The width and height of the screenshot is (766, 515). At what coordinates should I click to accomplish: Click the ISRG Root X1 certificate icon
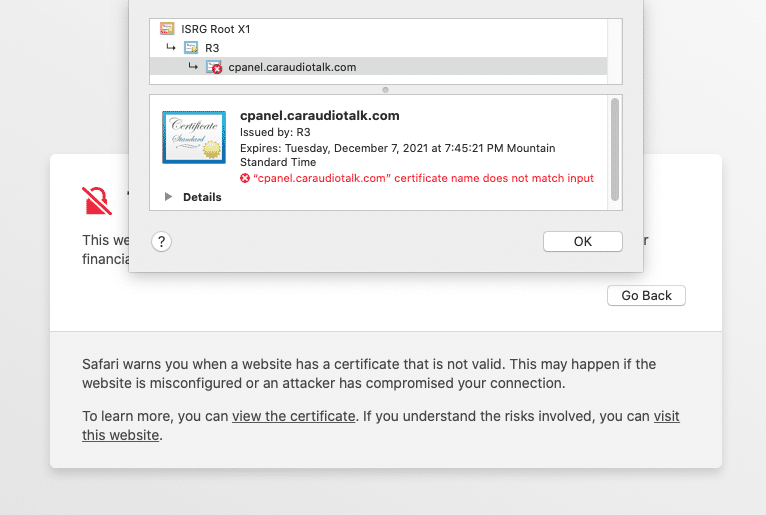pos(167,29)
